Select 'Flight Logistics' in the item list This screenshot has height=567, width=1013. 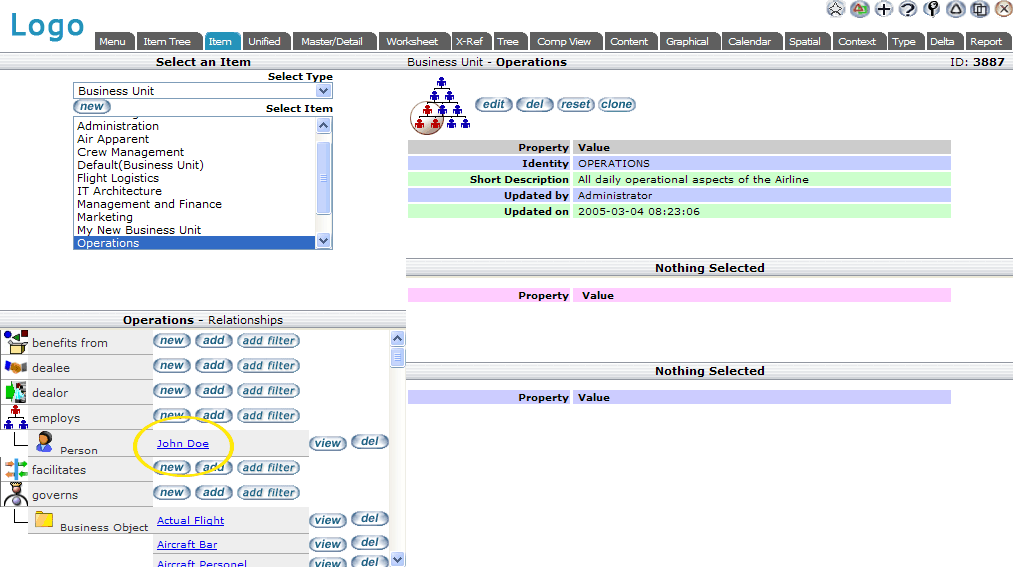pyautogui.click(x=118, y=178)
